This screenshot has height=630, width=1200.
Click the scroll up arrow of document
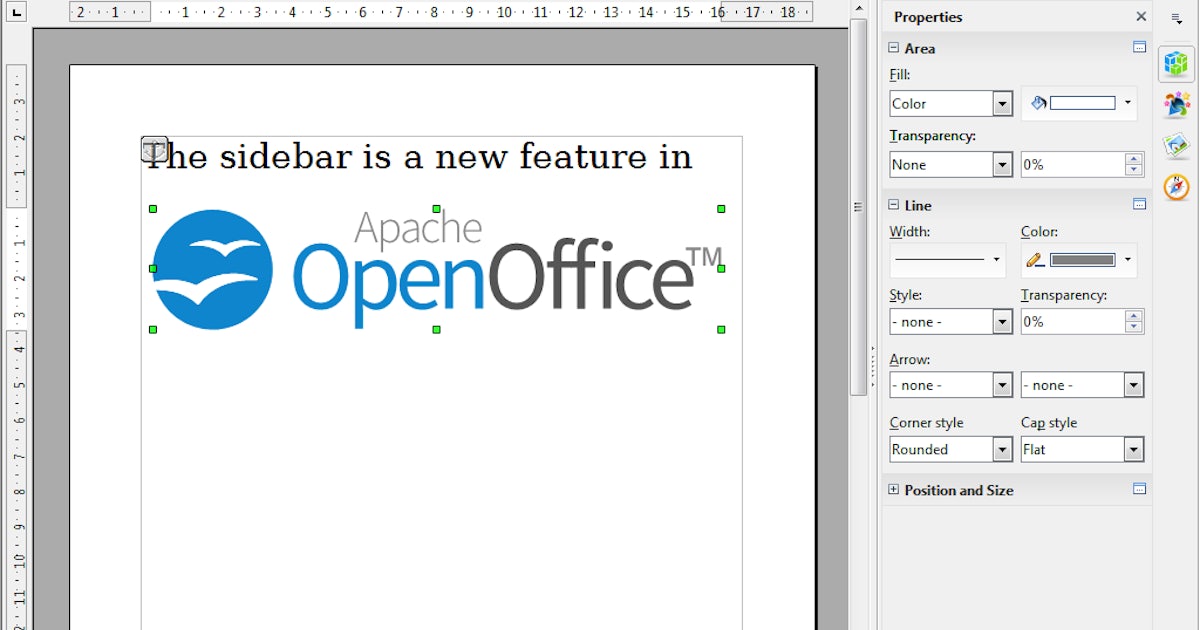tap(858, 9)
